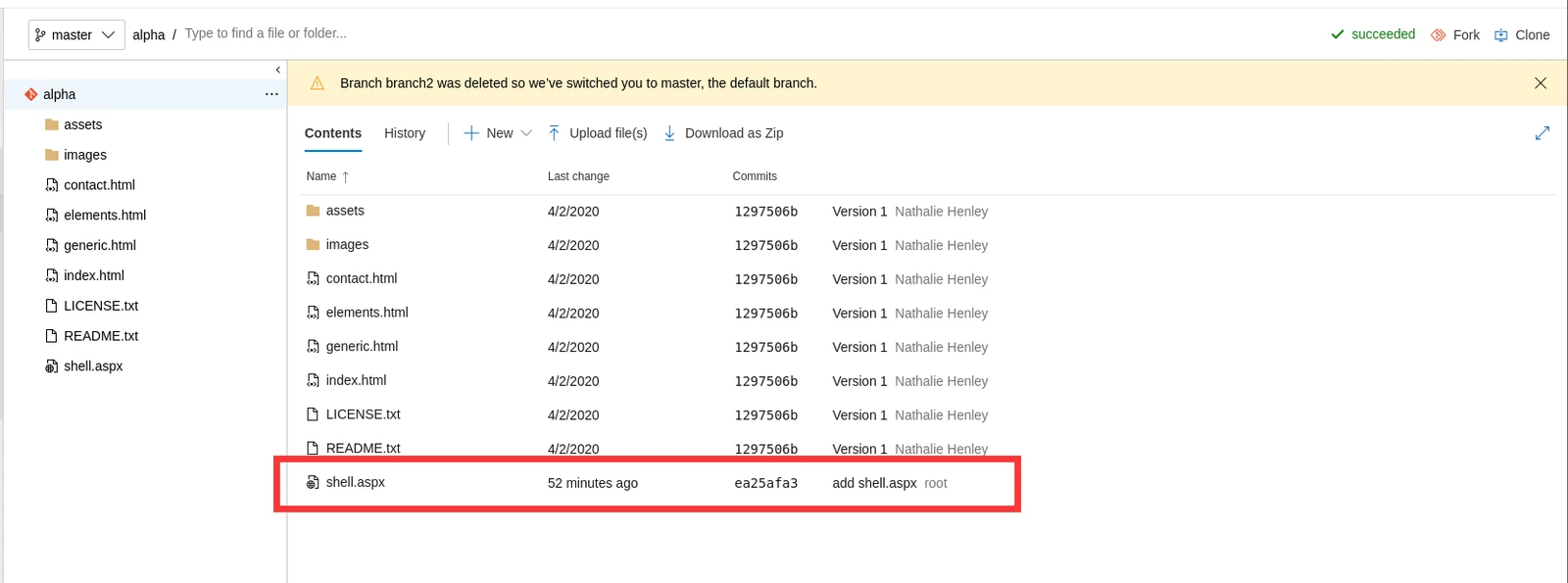Click the repository icon beside alpha
This screenshot has height=583, width=1568.
(x=31, y=94)
